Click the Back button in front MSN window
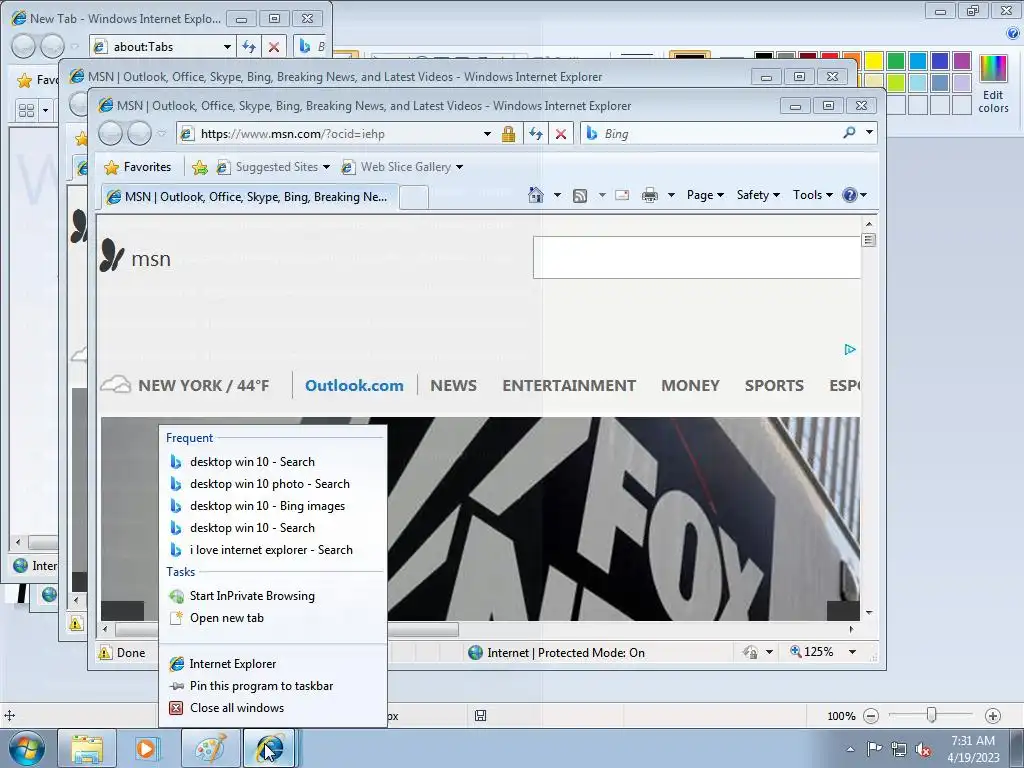Screen dimensions: 1024x768 (x=110, y=133)
